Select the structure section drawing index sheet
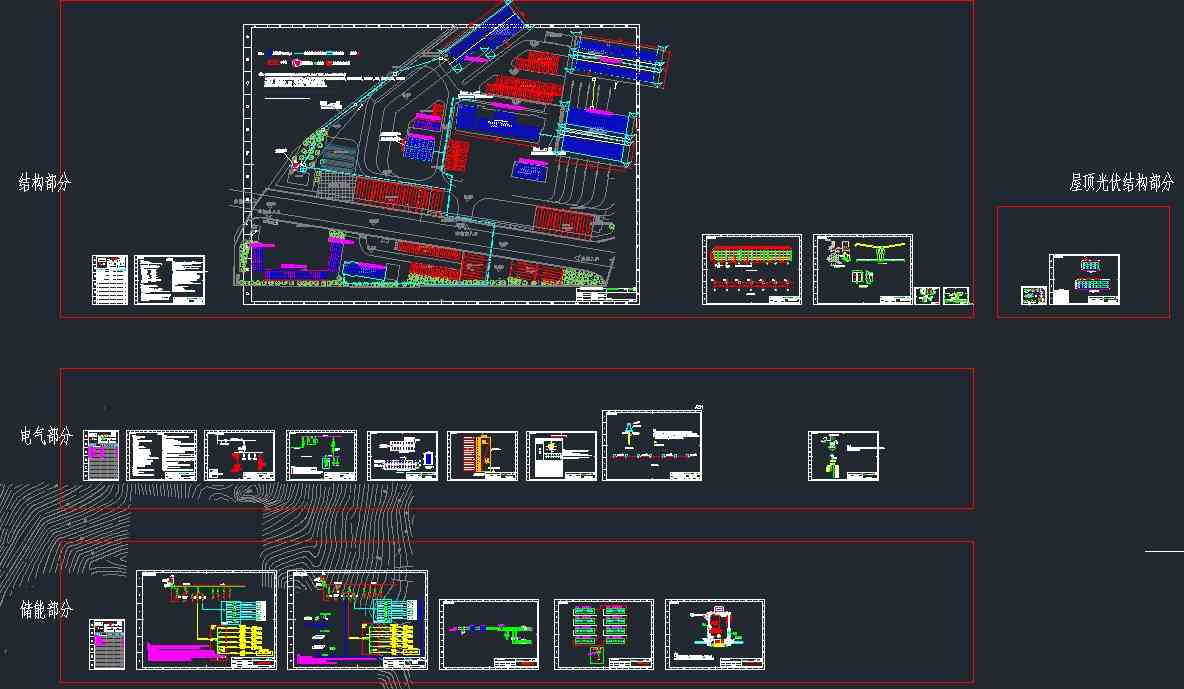1184x689 pixels. coord(110,280)
